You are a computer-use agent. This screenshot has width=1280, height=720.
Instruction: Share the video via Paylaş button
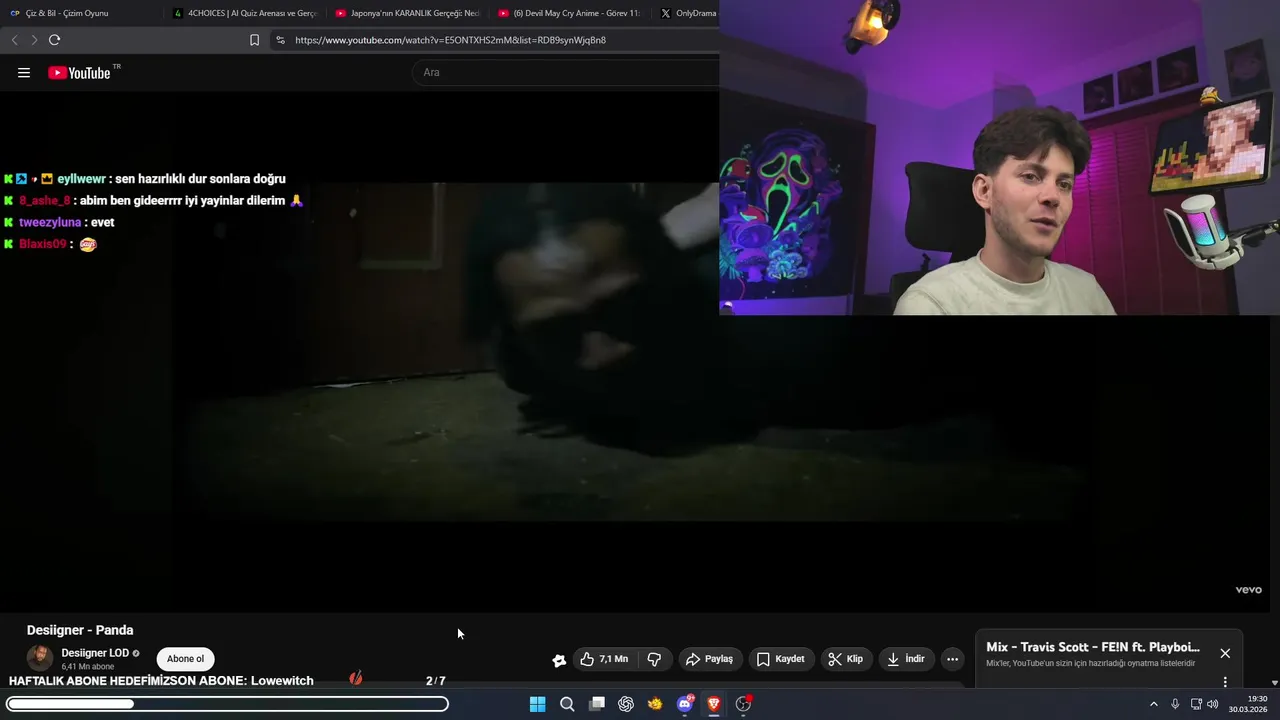click(x=709, y=659)
